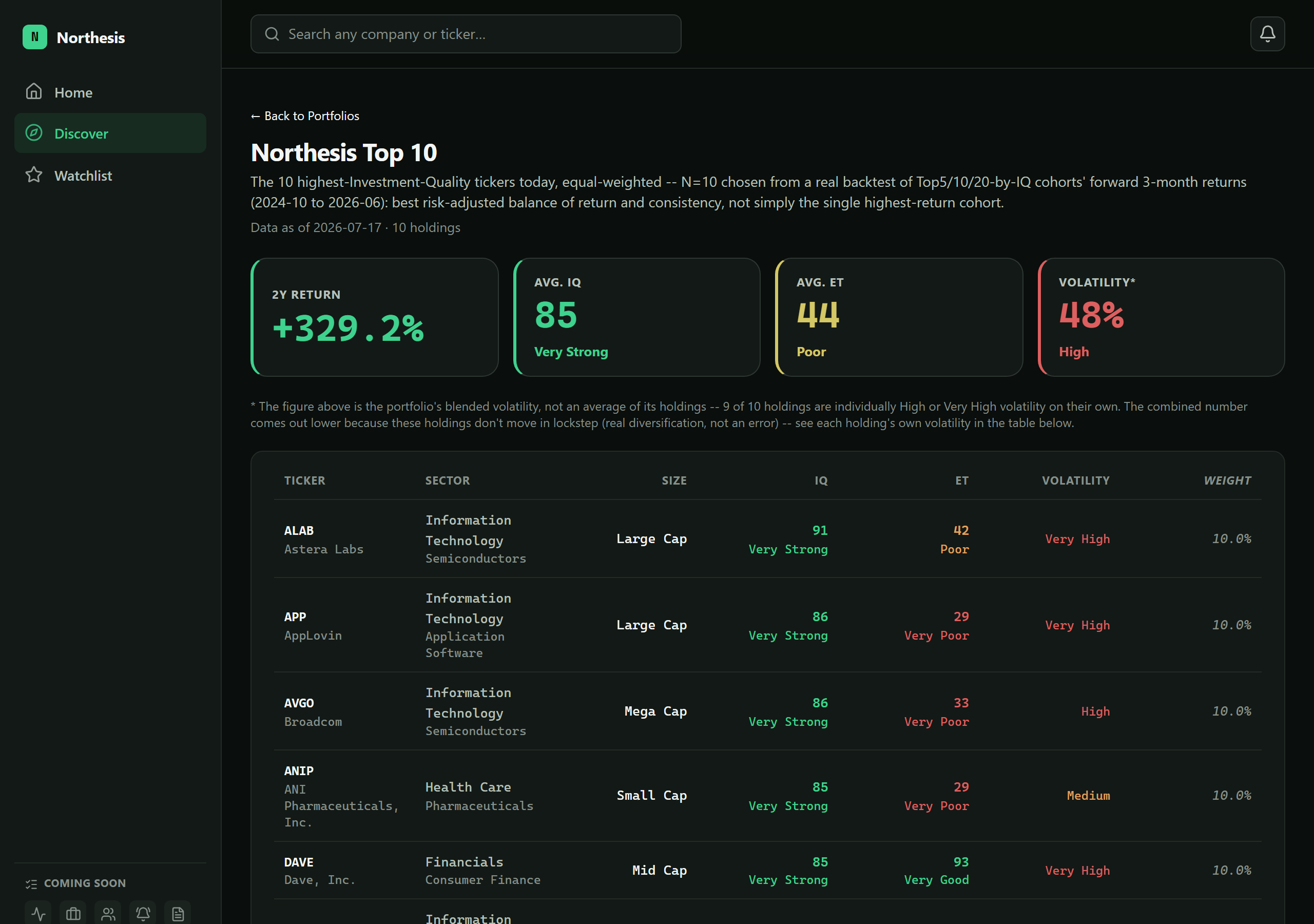
Task: Click the notifications bell button
Action: click(1267, 34)
